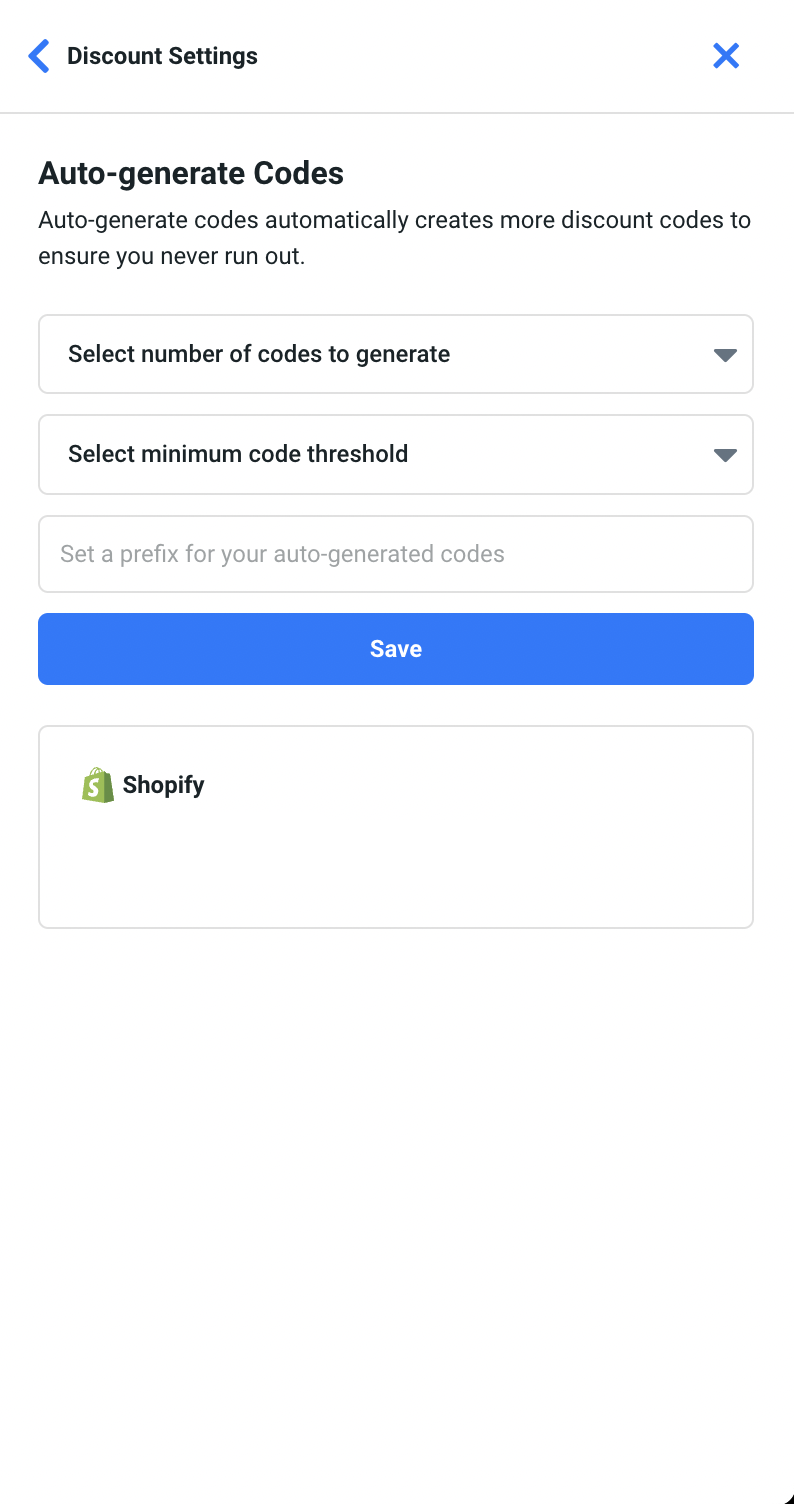Click the "ensure you never run out" line

pyautogui.click(x=171, y=256)
